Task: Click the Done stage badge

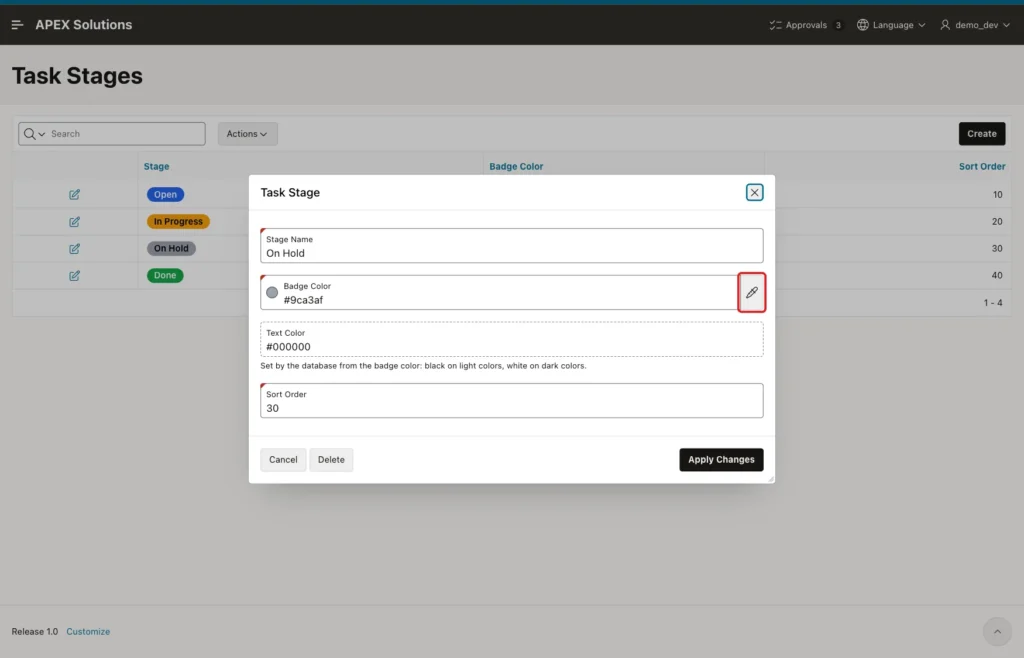Action: tap(165, 275)
